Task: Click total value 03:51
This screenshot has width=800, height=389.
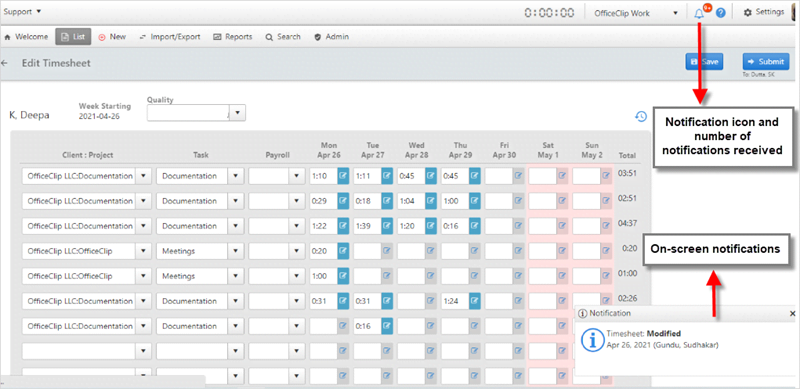Action: click(627, 173)
